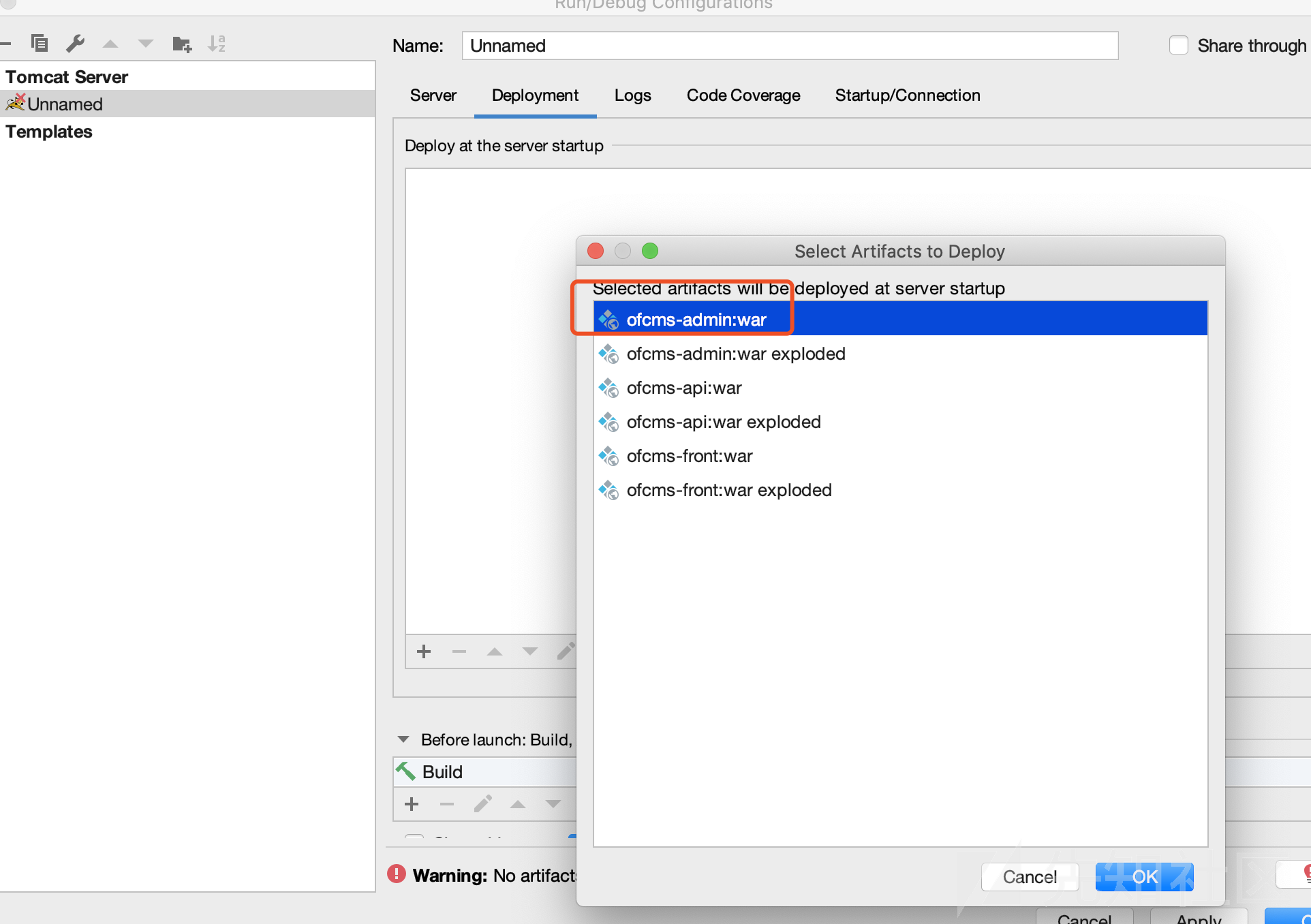Viewport: 1311px width, 924px height.
Task: Add a Before launch task
Action: coord(412,804)
